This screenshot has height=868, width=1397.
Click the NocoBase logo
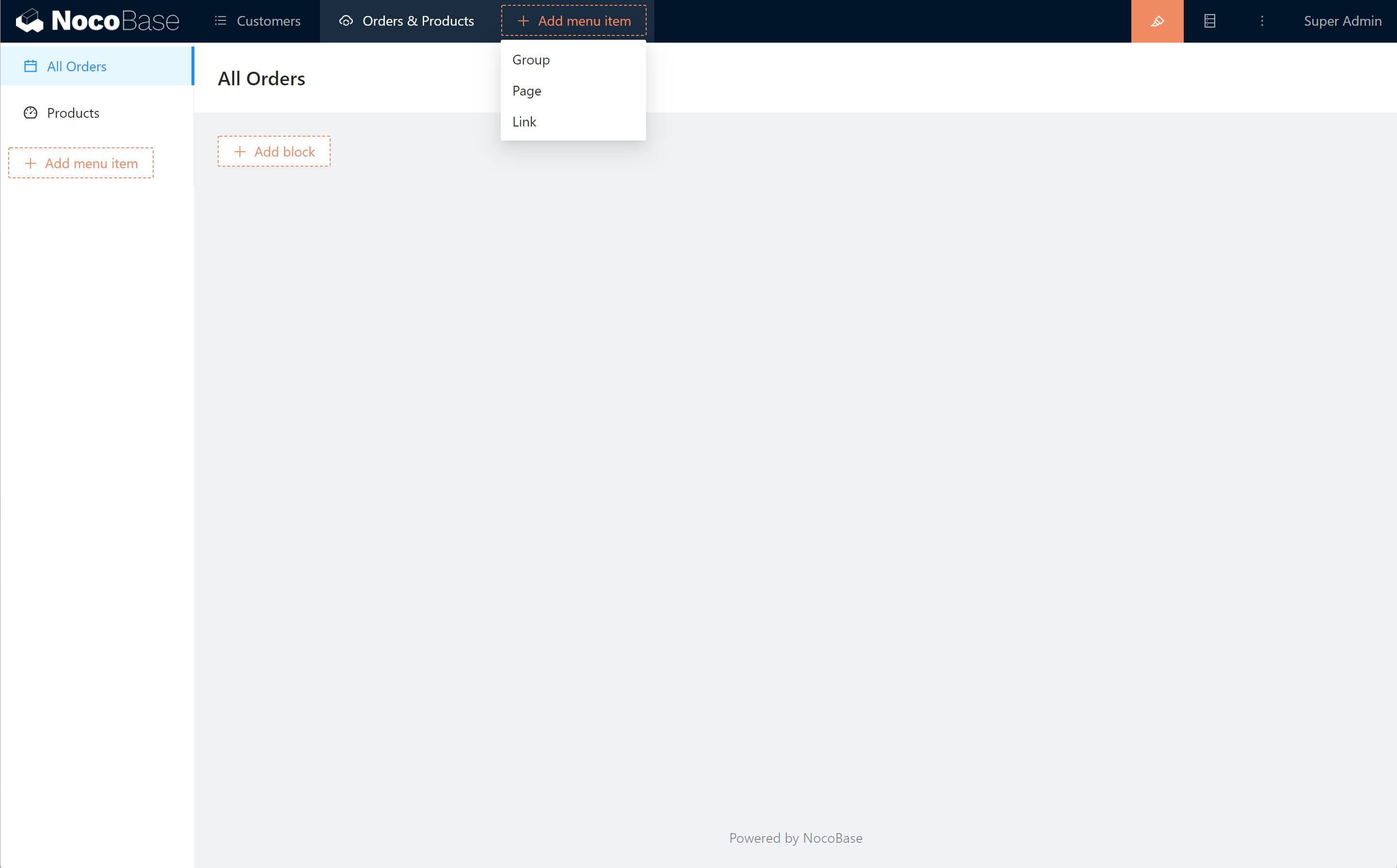97,21
